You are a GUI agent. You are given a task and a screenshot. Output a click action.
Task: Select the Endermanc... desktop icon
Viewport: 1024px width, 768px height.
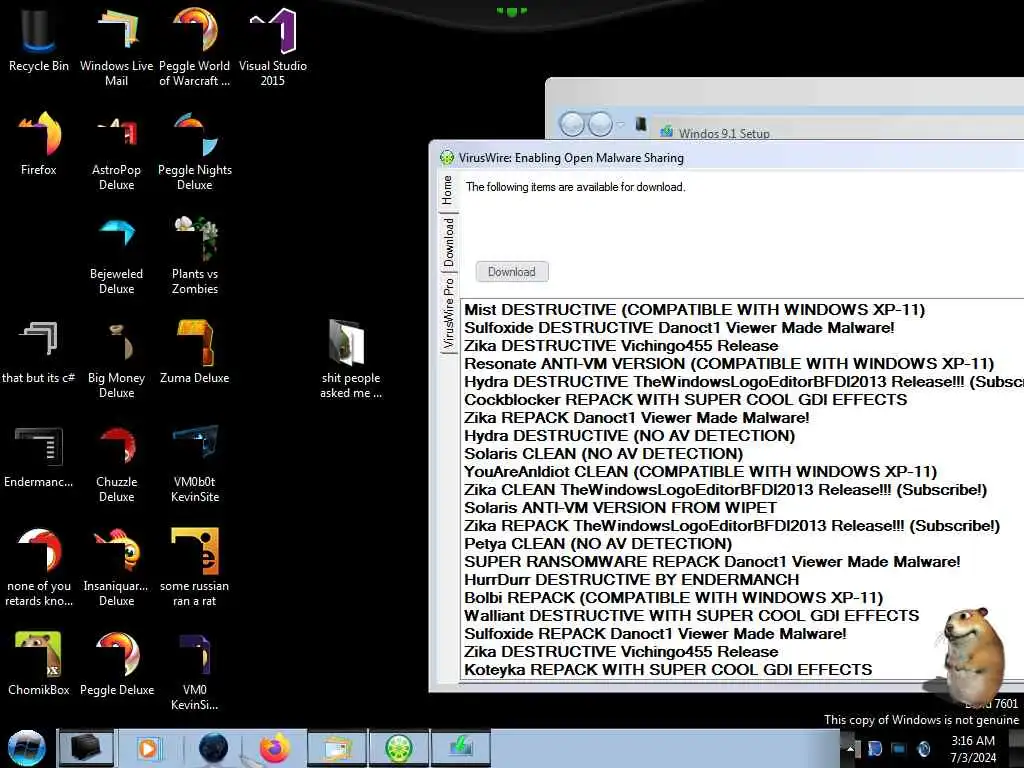click(x=38, y=456)
